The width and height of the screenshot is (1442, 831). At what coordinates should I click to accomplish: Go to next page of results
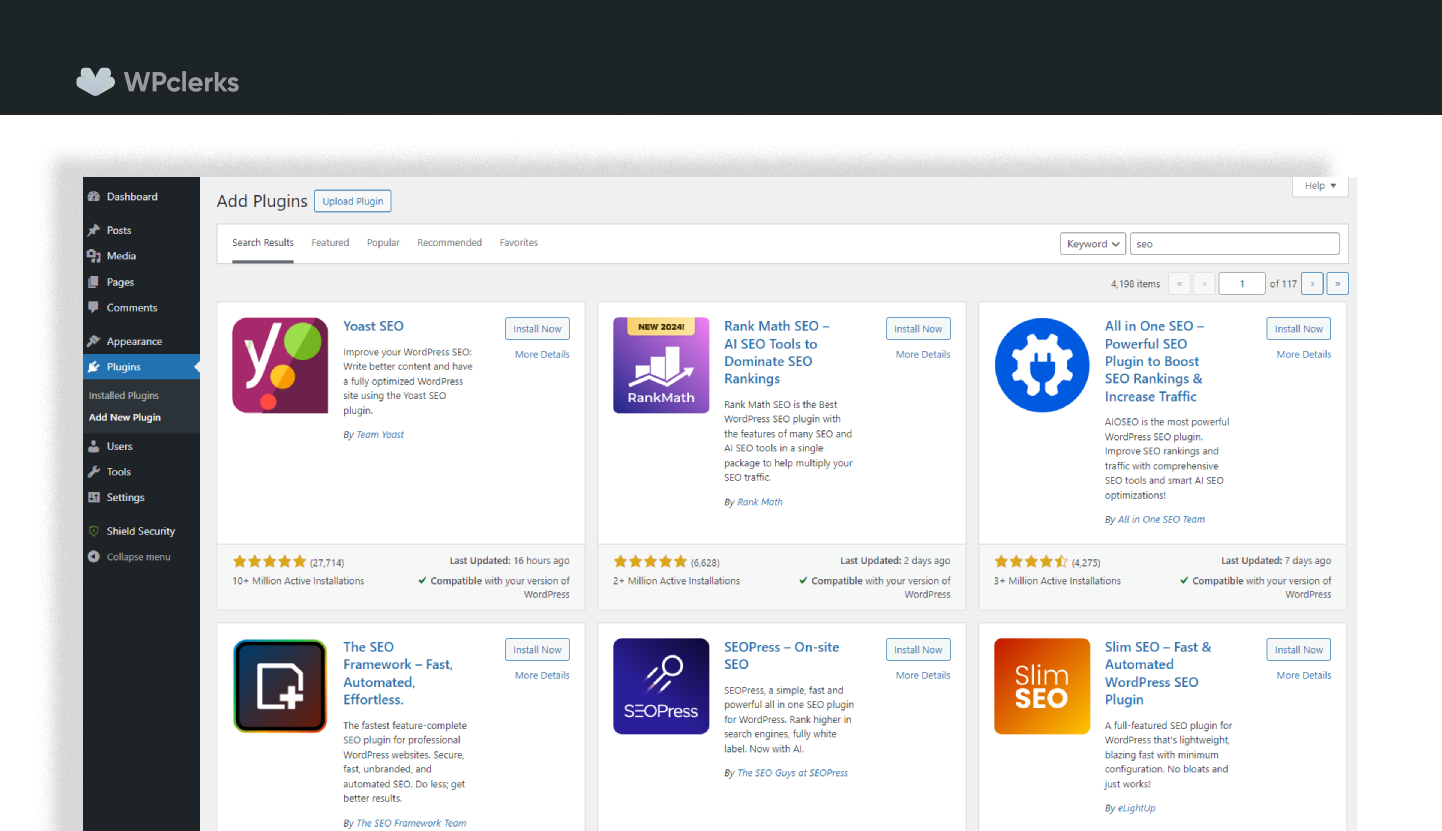point(1313,284)
